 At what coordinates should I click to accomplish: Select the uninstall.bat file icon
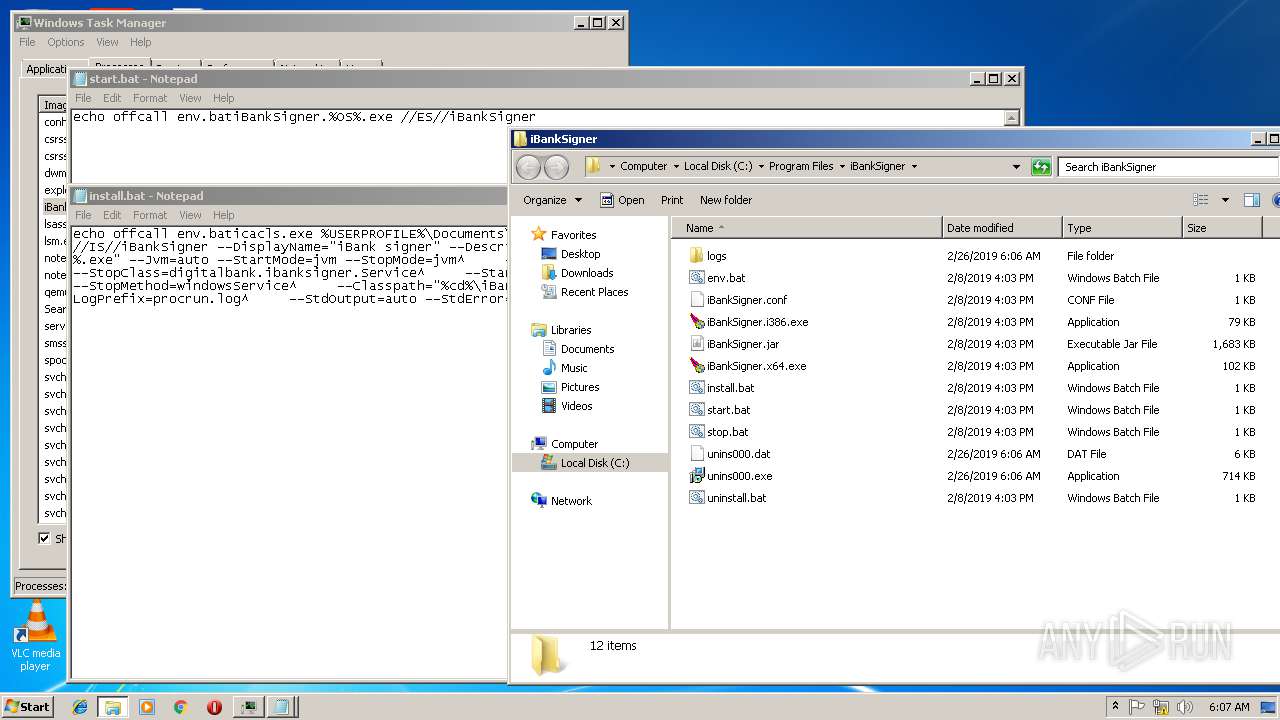pyautogui.click(x=697, y=498)
